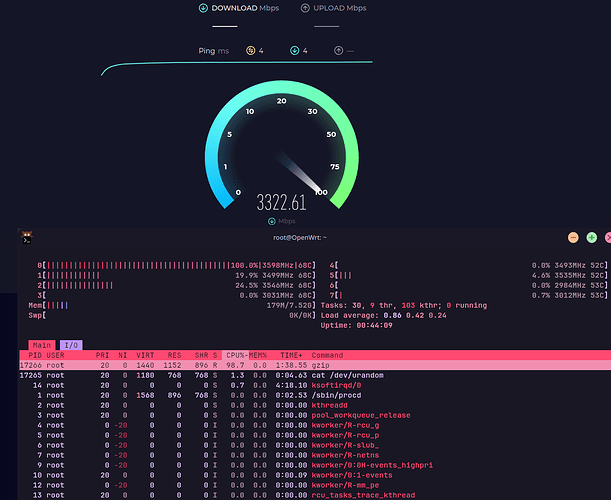The height and width of the screenshot is (500, 611).
Task: Click the yellow idle ping icon
Action: (x=251, y=51)
